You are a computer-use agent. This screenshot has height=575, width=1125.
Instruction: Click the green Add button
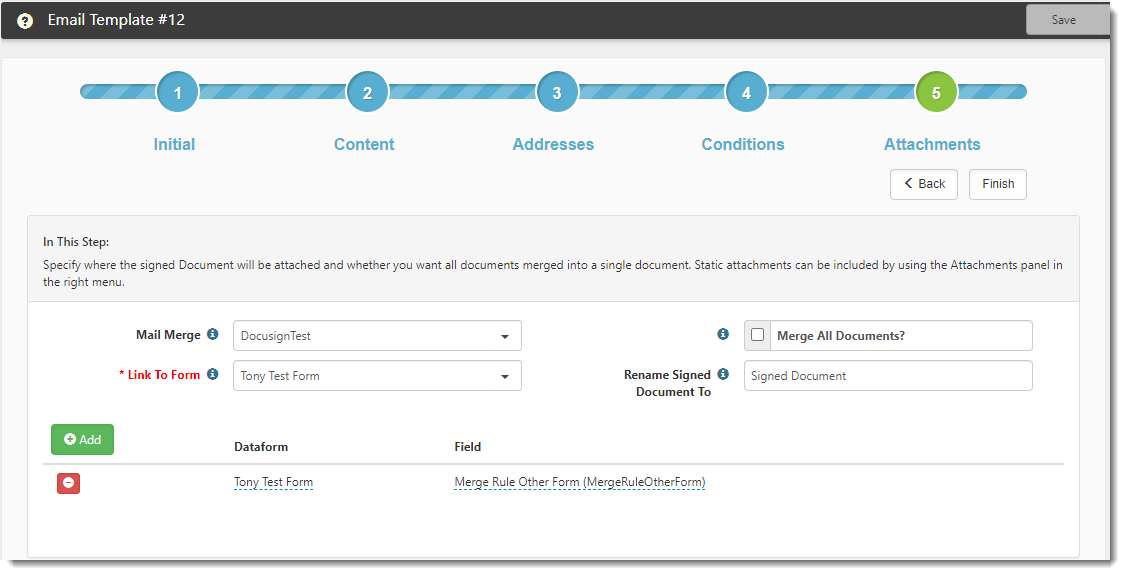point(83,439)
